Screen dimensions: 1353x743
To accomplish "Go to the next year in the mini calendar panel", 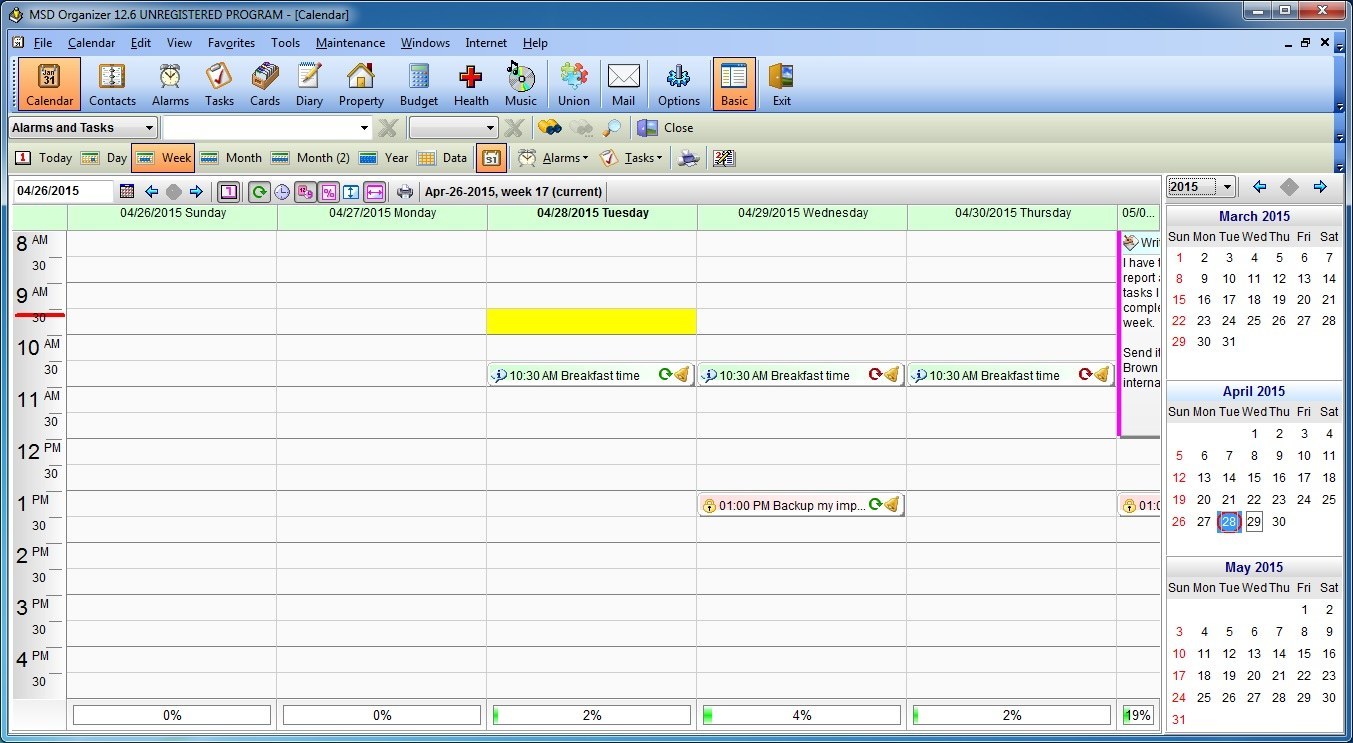I will (1320, 187).
